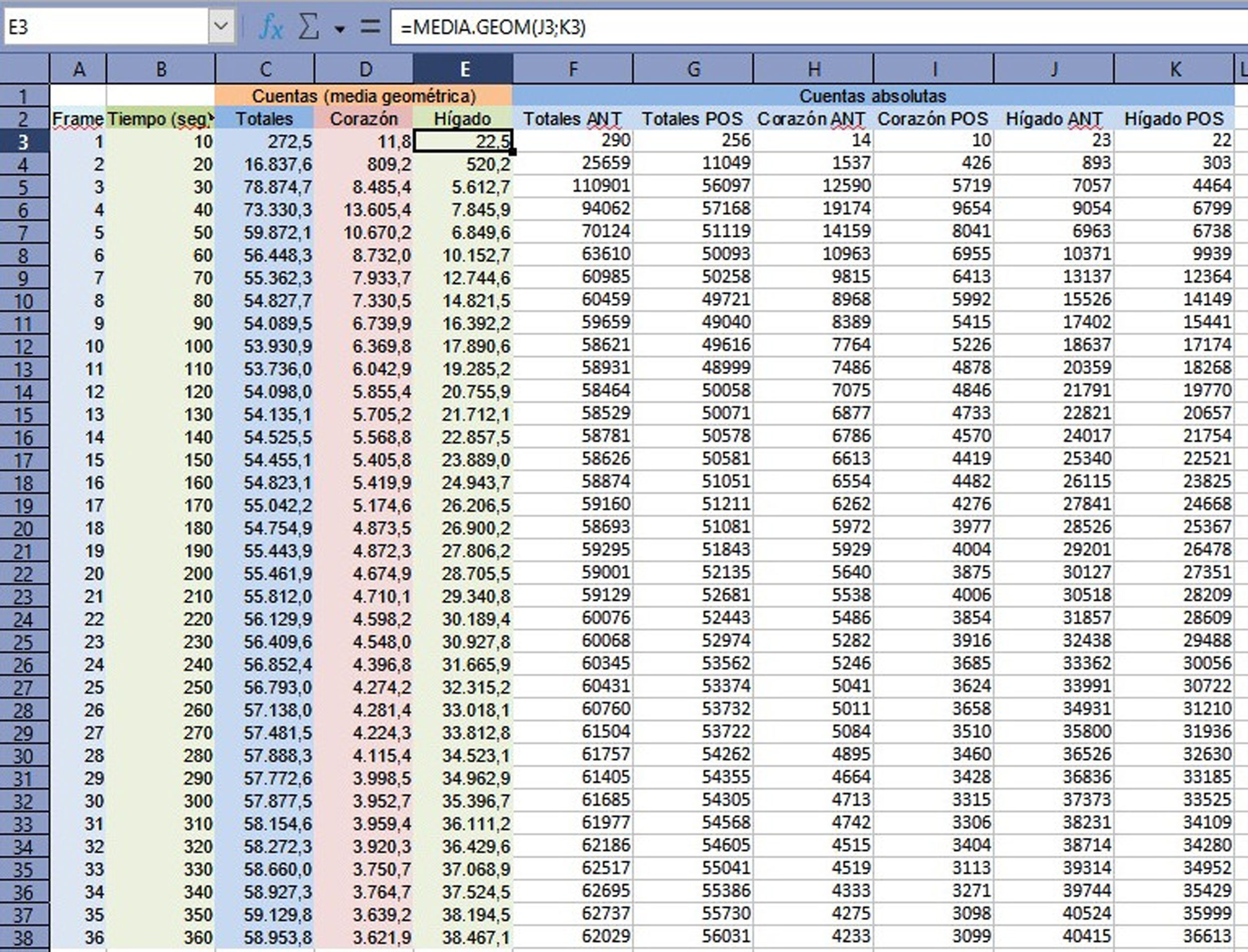Click the equals Formula icon
The height and width of the screenshot is (952, 1248).
(370, 26)
